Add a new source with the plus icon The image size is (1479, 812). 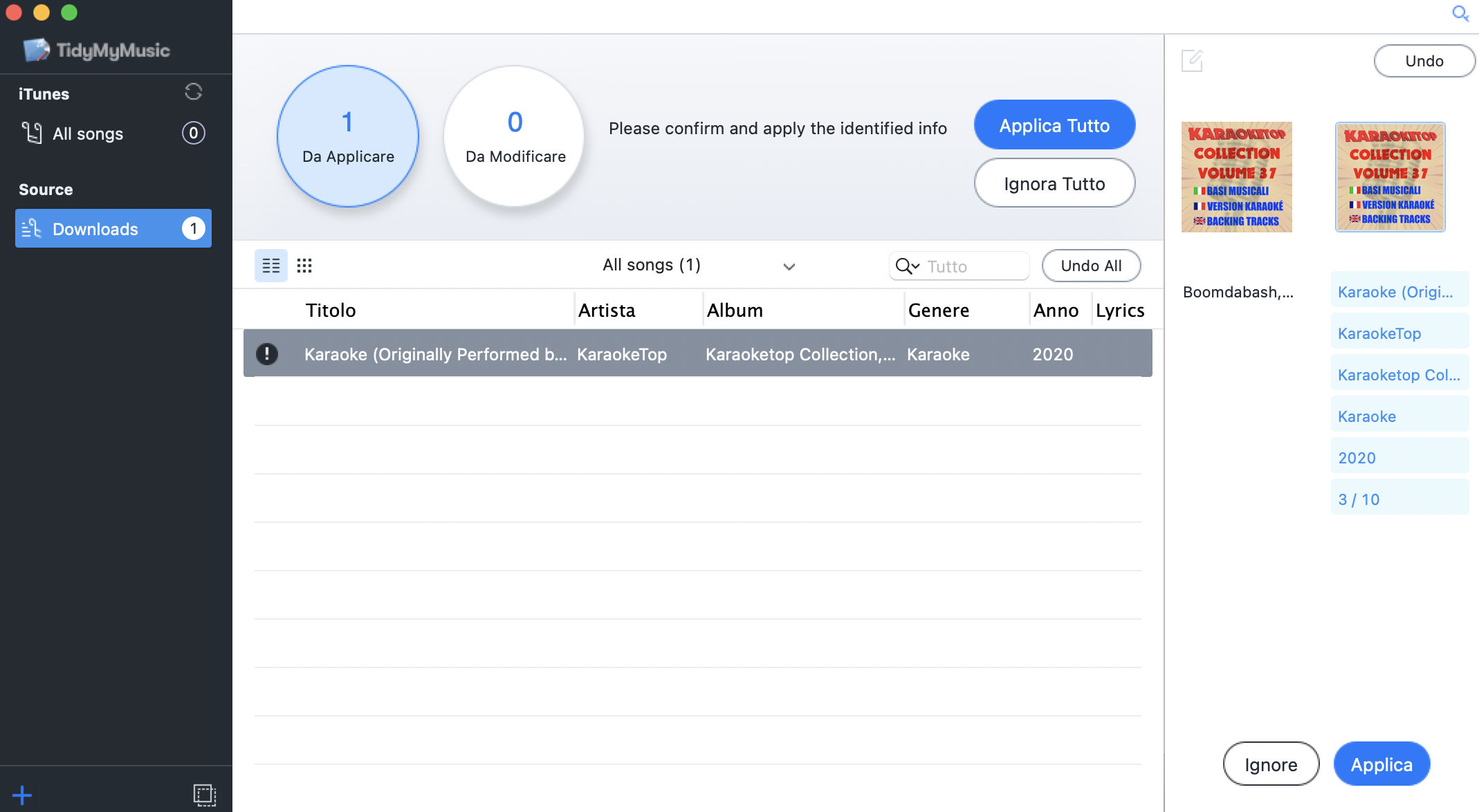tap(22, 795)
